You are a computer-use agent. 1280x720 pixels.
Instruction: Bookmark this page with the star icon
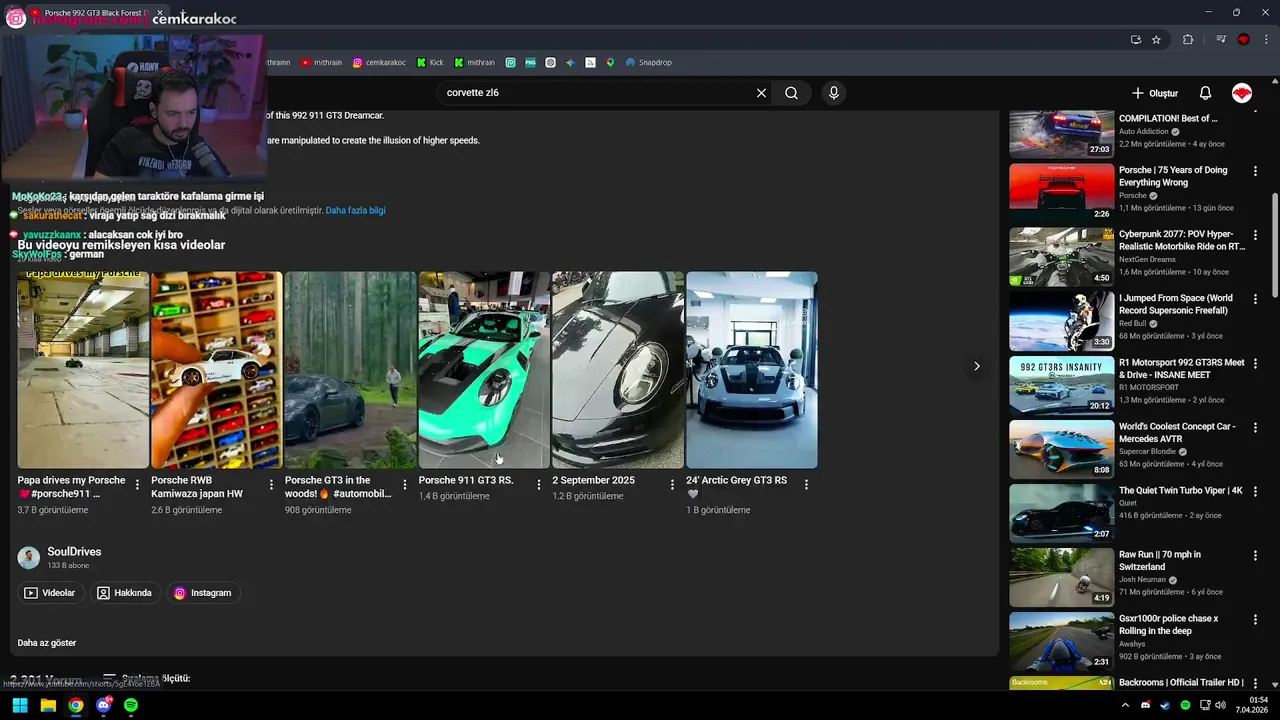point(1156,39)
